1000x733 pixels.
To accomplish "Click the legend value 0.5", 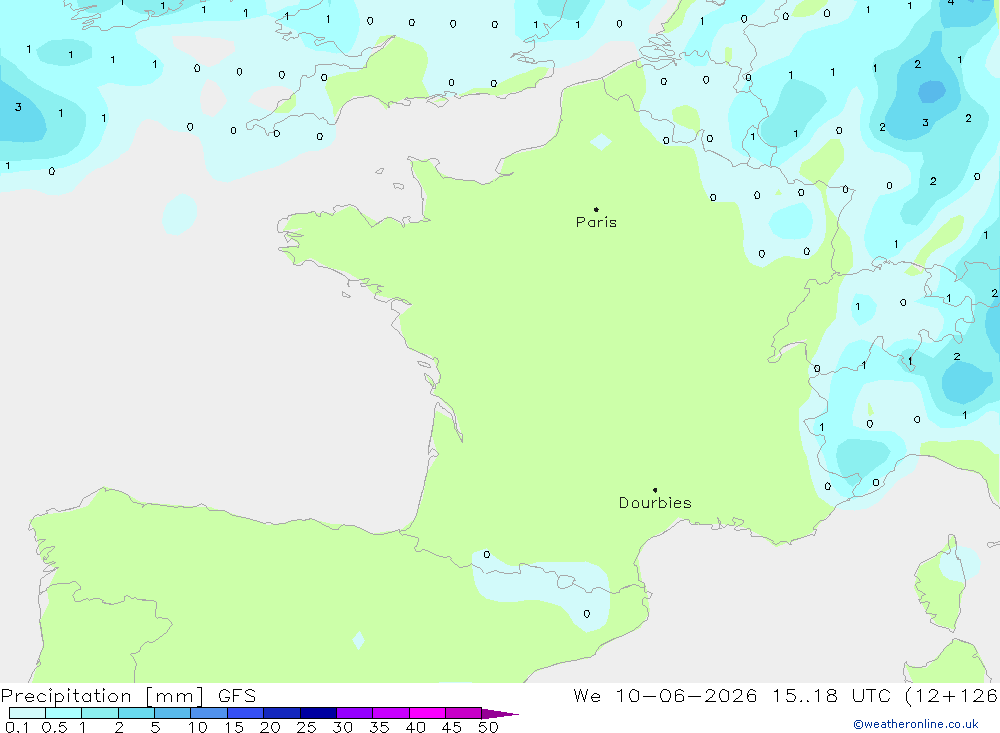I will tap(54, 727).
